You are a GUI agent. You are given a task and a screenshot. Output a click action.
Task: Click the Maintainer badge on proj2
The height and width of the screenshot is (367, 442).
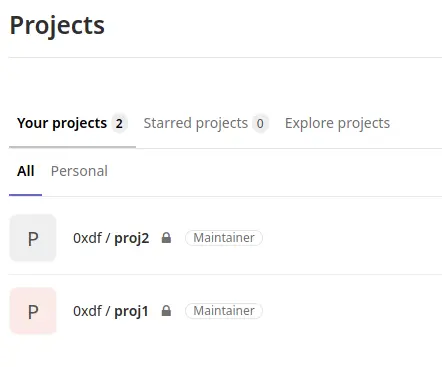click(x=224, y=238)
